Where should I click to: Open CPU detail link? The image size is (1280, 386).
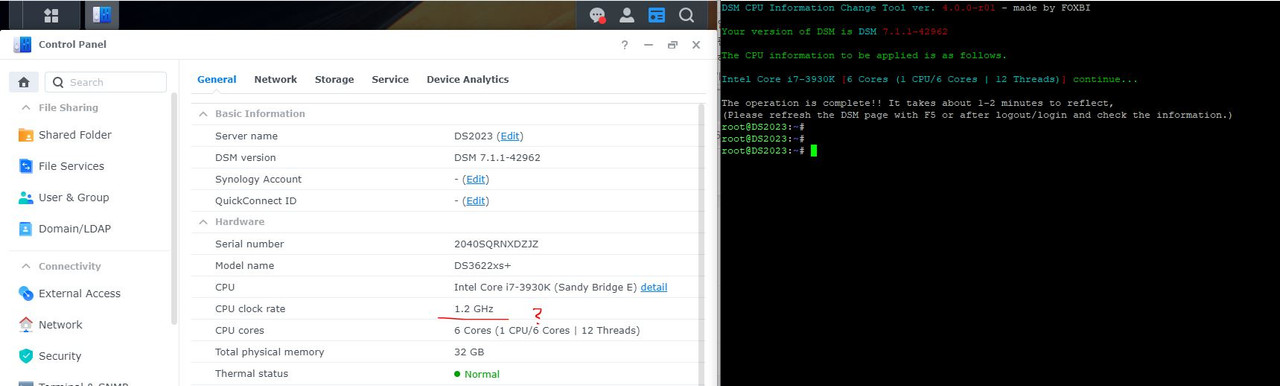(x=654, y=287)
